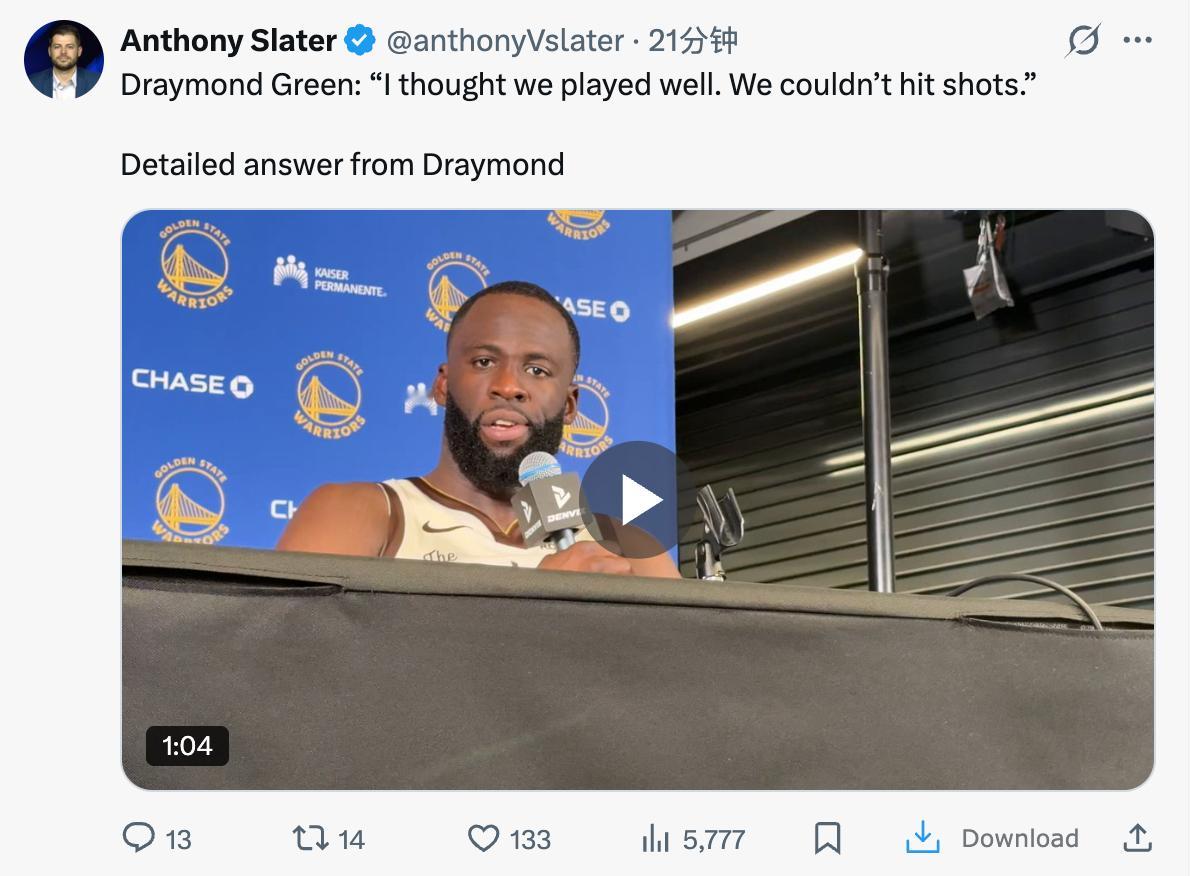Image resolution: width=1194 pixels, height=876 pixels.
Task: Click the download arrow icon
Action: 922,837
